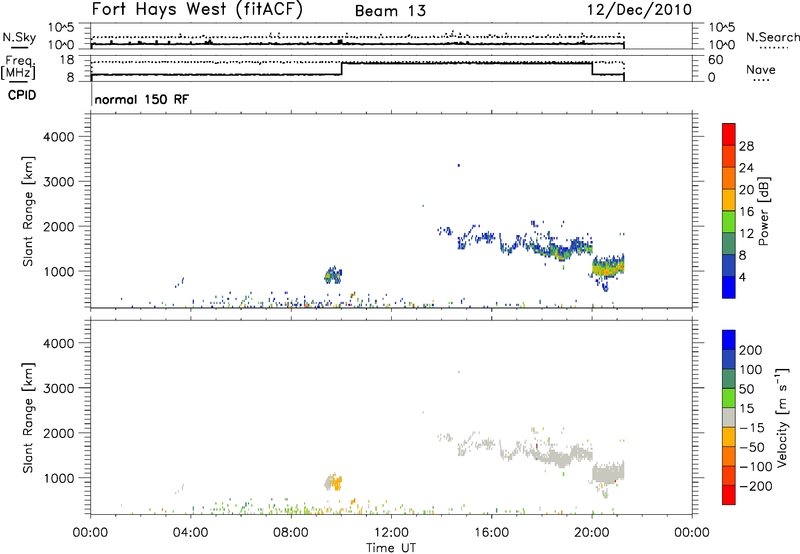
Task: Click the '12:00' time axis label
Action: [391, 533]
